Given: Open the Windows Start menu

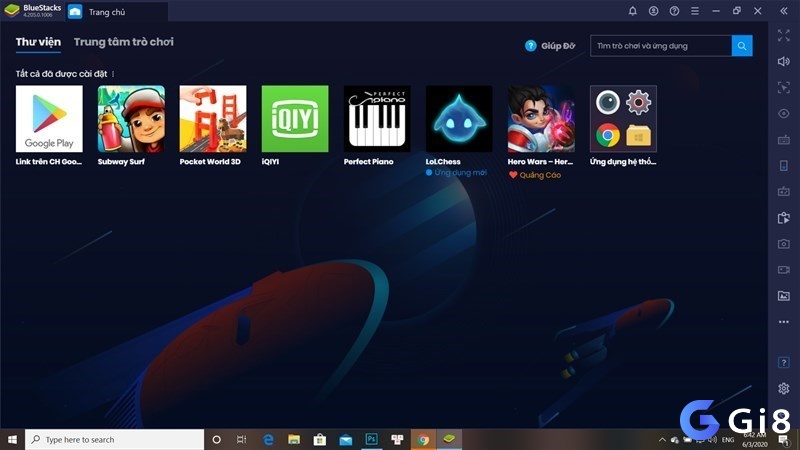Looking at the screenshot, I should click(x=12, y=439).
